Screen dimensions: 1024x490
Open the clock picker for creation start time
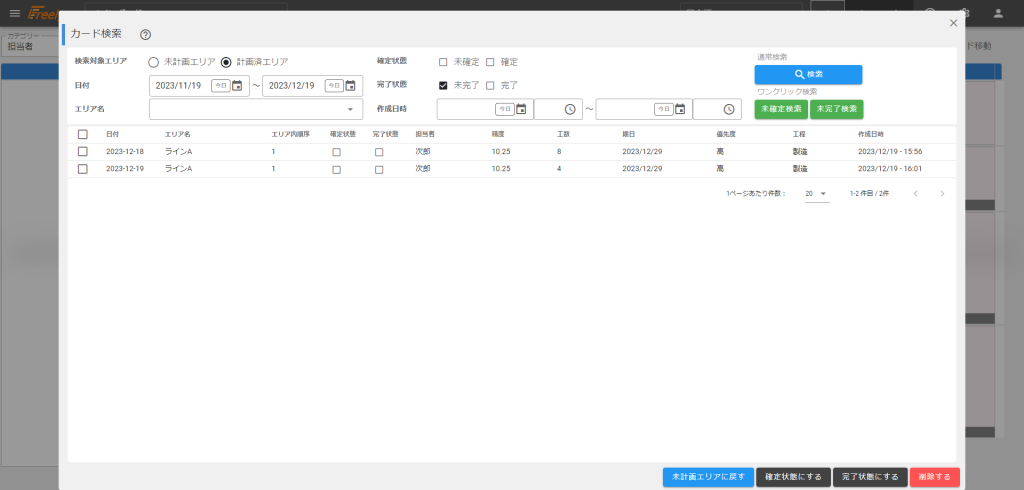click(569, 109)
